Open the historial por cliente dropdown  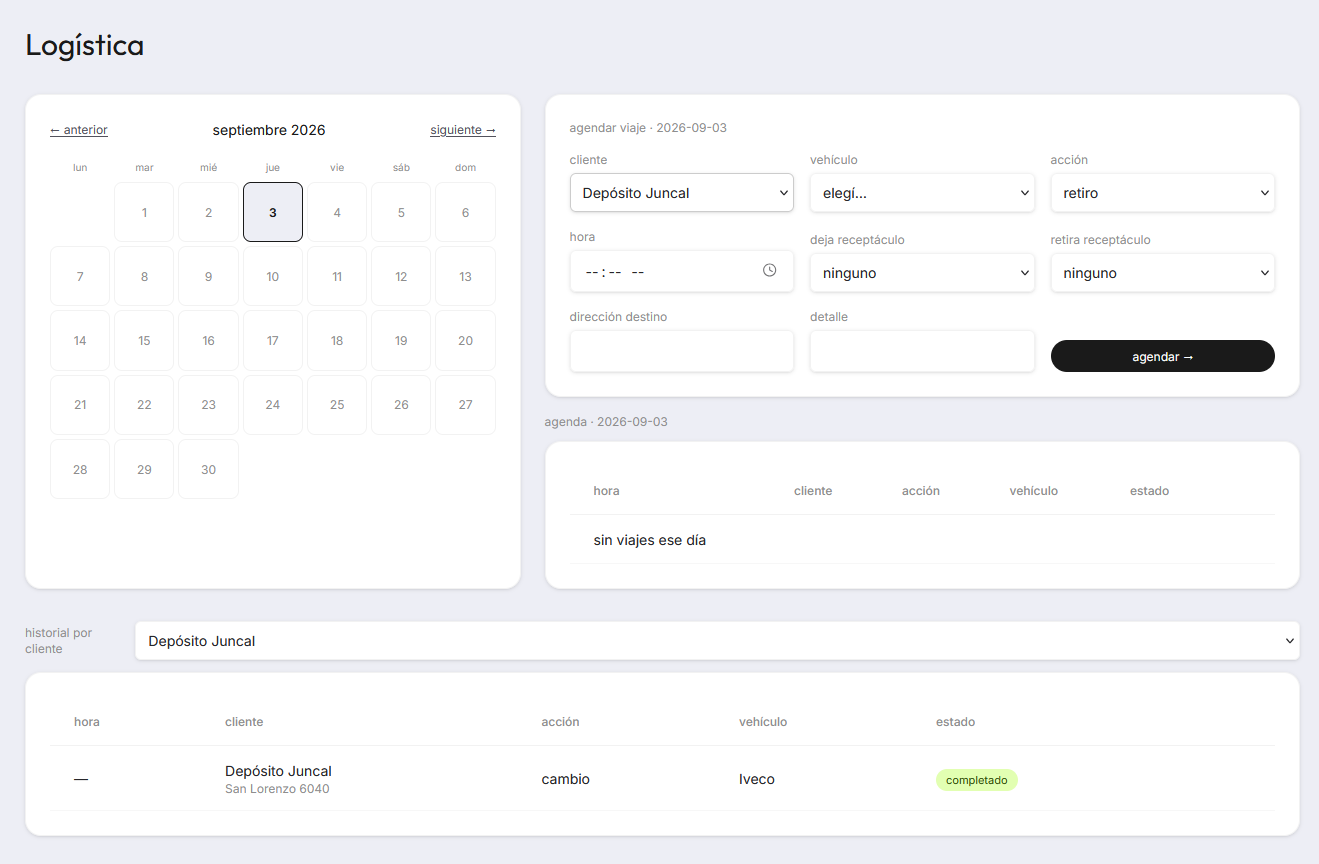pos(717,641)
